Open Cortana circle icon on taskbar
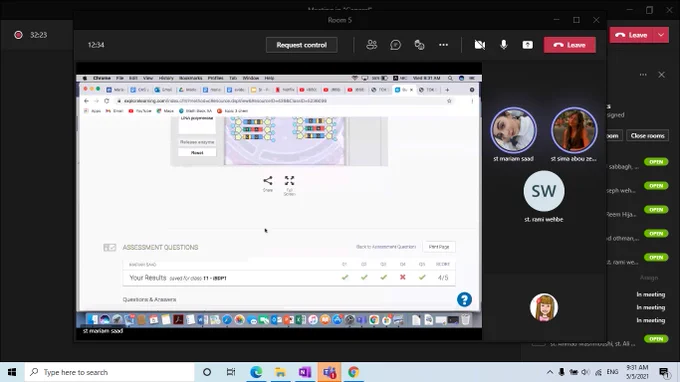 point(207,372)
